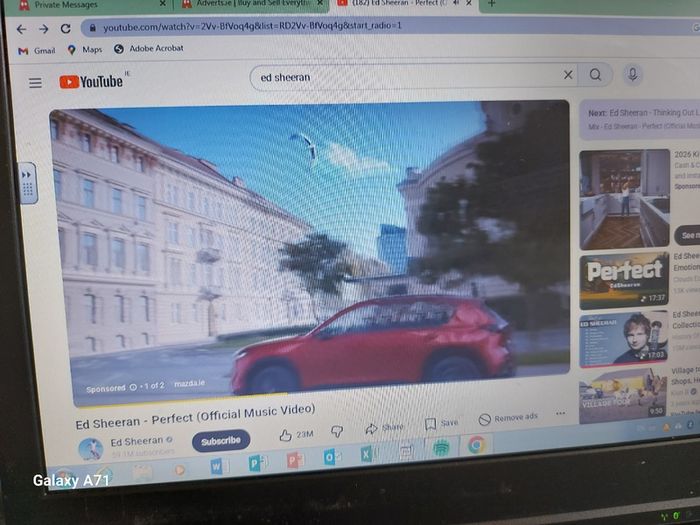Go to the YouTube home logo

[x=91, y=81]
